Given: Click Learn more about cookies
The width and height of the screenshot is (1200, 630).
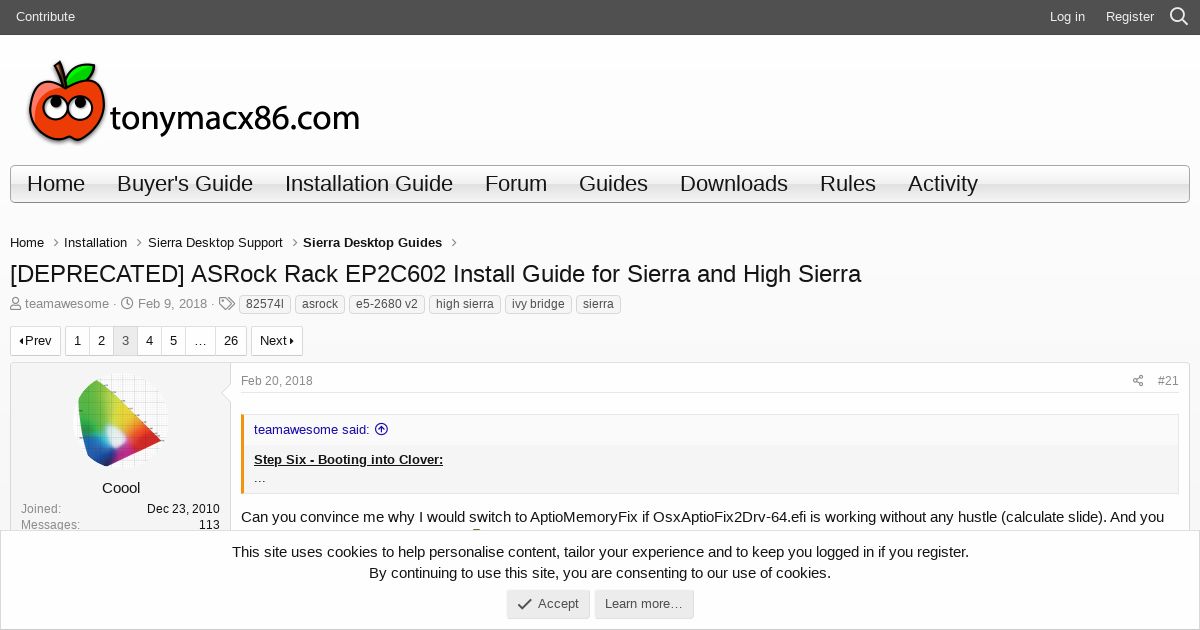Looking at the screenshot, I should [x=644, y=604].
